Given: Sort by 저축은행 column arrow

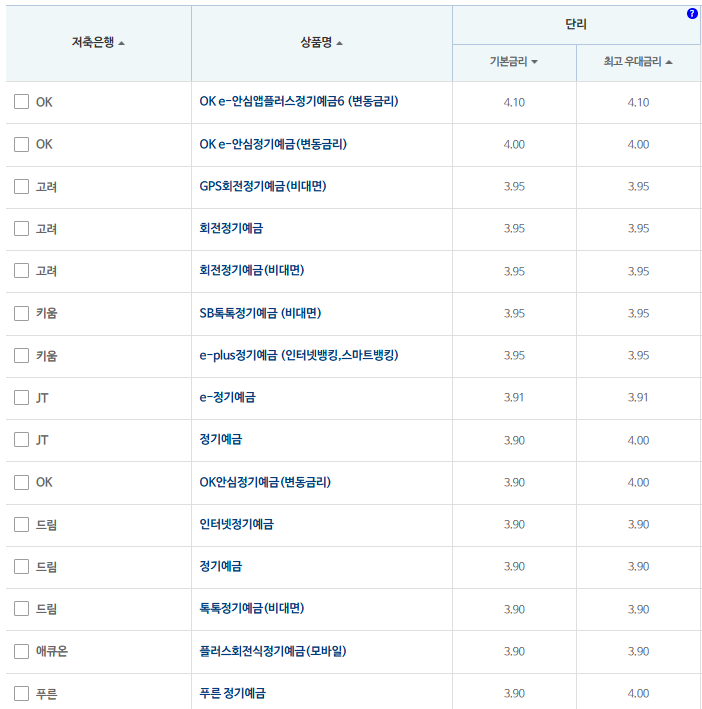Looking at the screenshot, I should pos(121,43).
